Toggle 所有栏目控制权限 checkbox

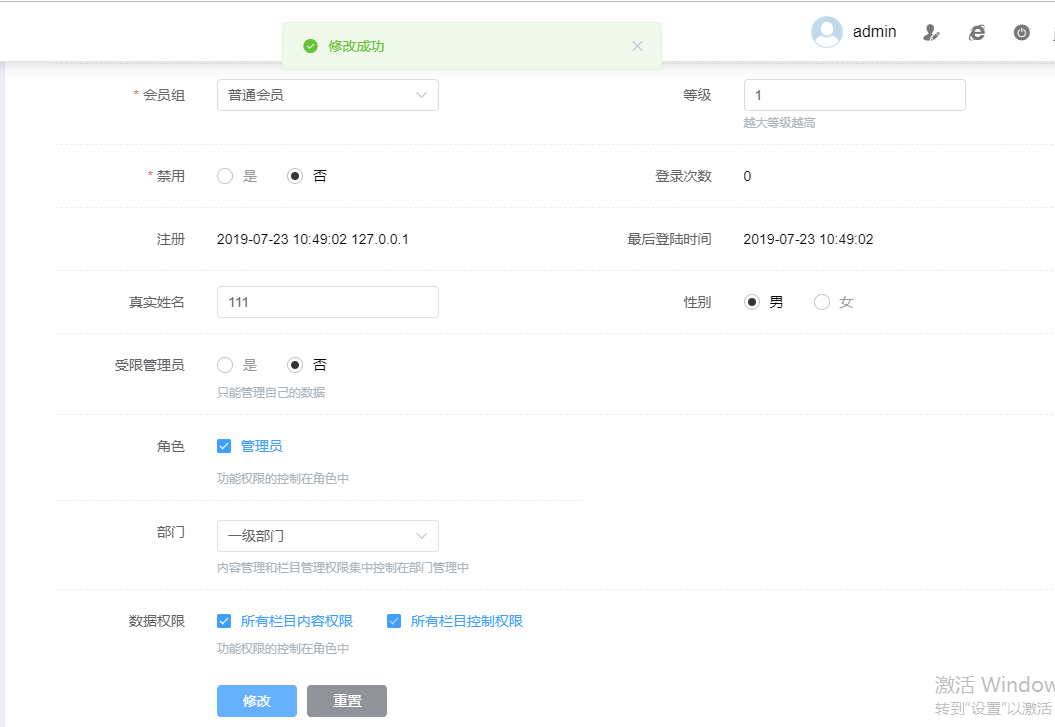pyautogui.click(x=394, y=621)
